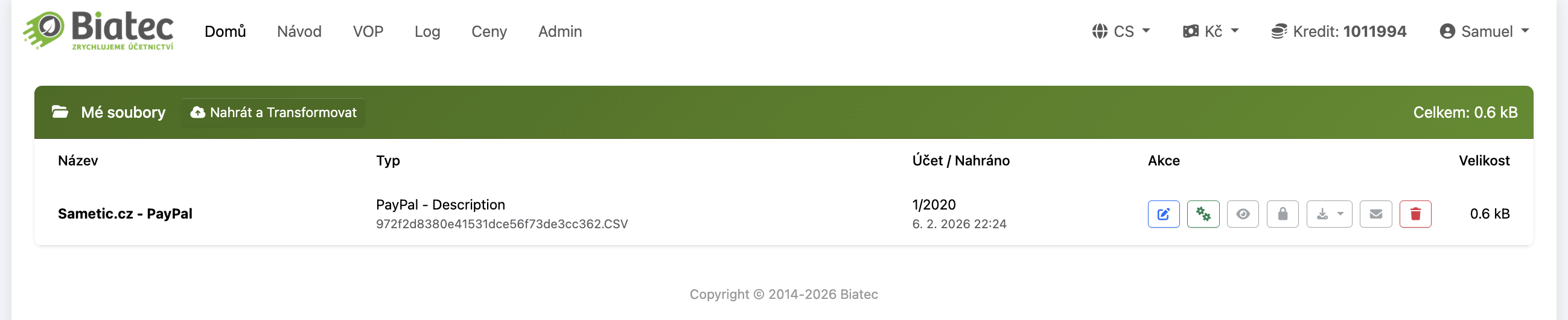
Task: Select the Sametic.cz - PayPal file name
Action: click(125, 214)
